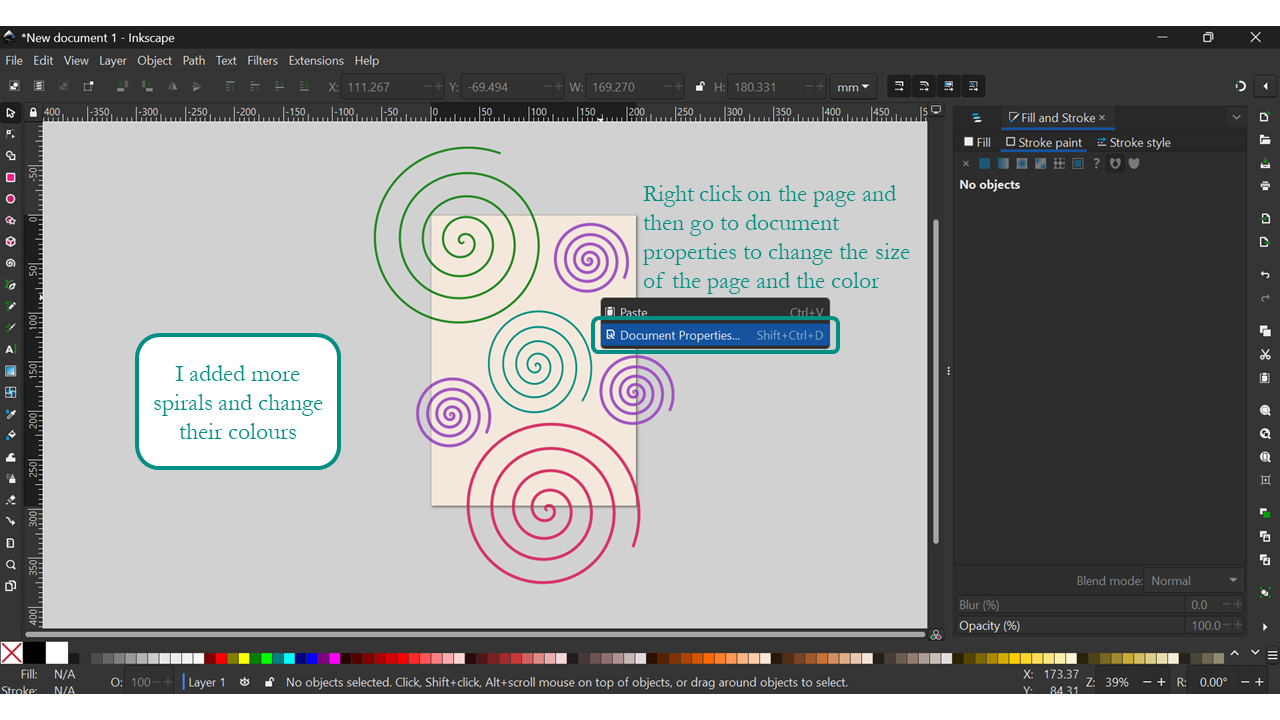
Task: Rotate selection 90° clockwise icon
Action: (147, 87)
